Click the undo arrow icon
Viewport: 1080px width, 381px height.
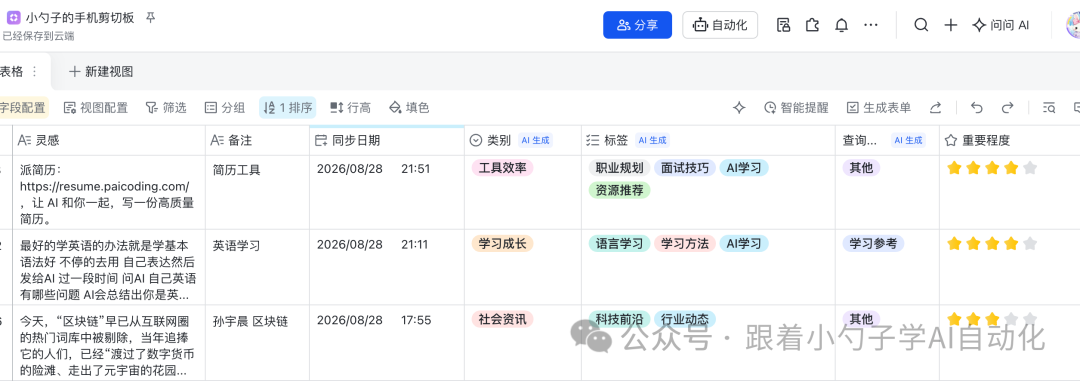pos(976,107)
